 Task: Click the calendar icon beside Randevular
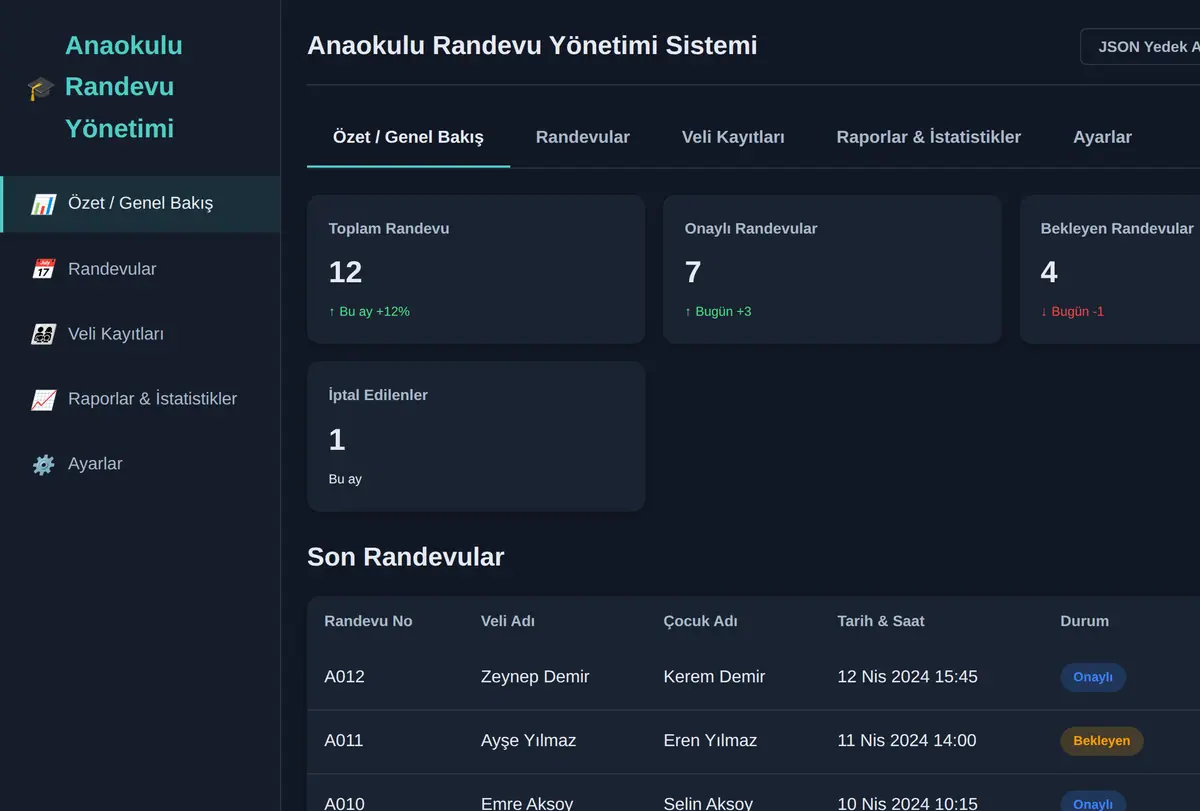point(43,269)
